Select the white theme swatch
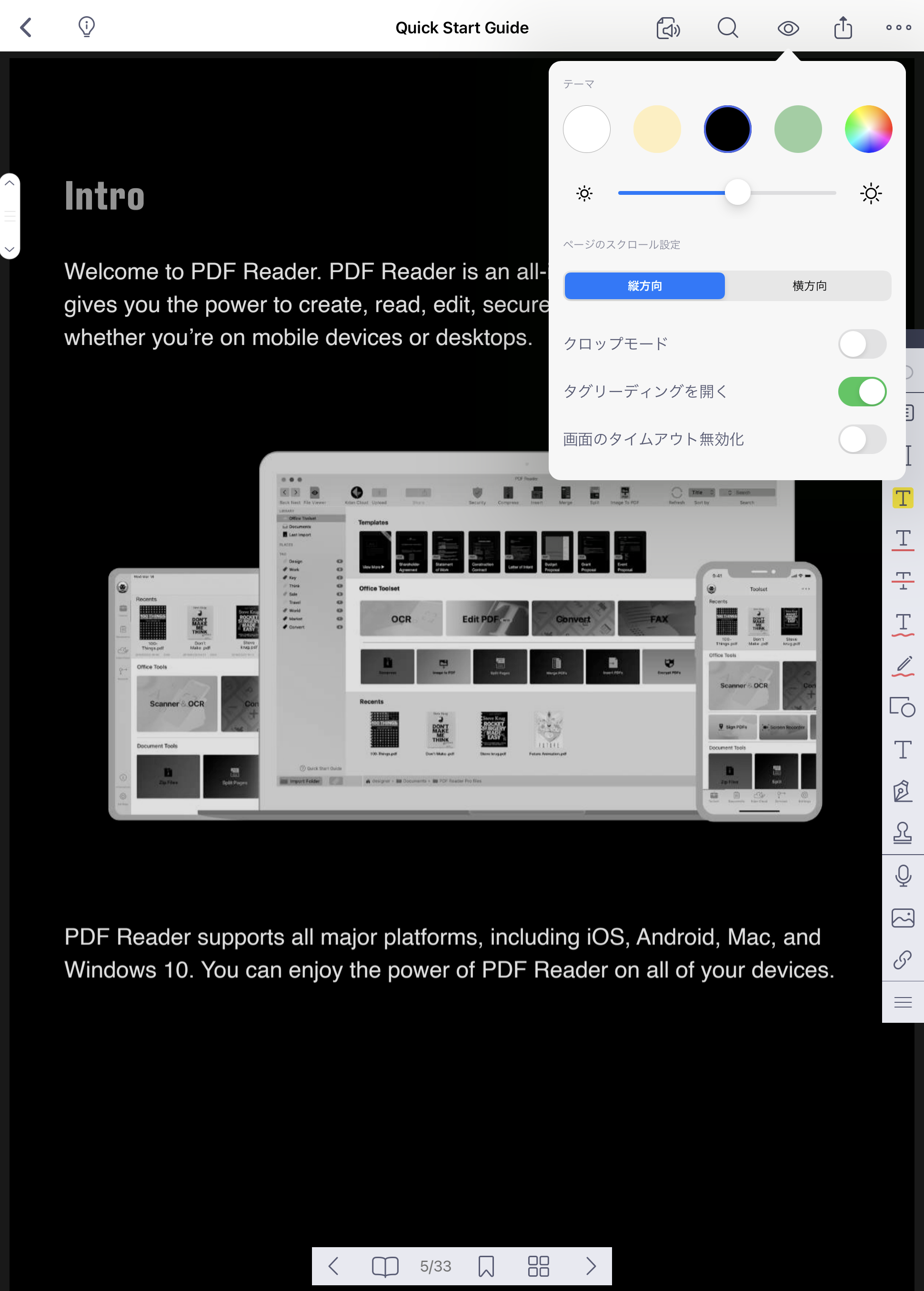The height and width of the screenshot is (1291, 924). [587, 129]
